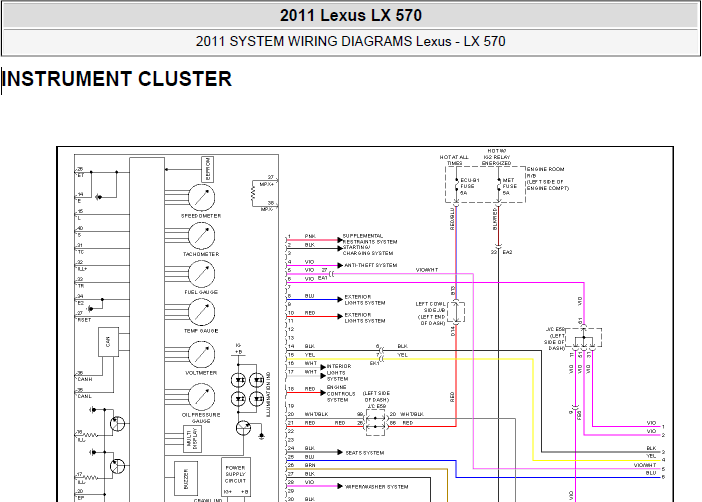
Task: Click HOT W/ IG2 RELAY ENERGIZED label
Action: pos(496,157)
